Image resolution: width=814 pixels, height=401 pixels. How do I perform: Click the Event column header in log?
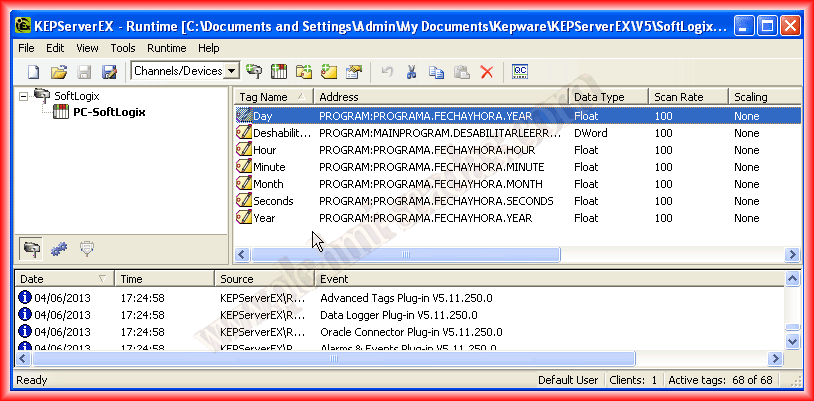[550, 279]
